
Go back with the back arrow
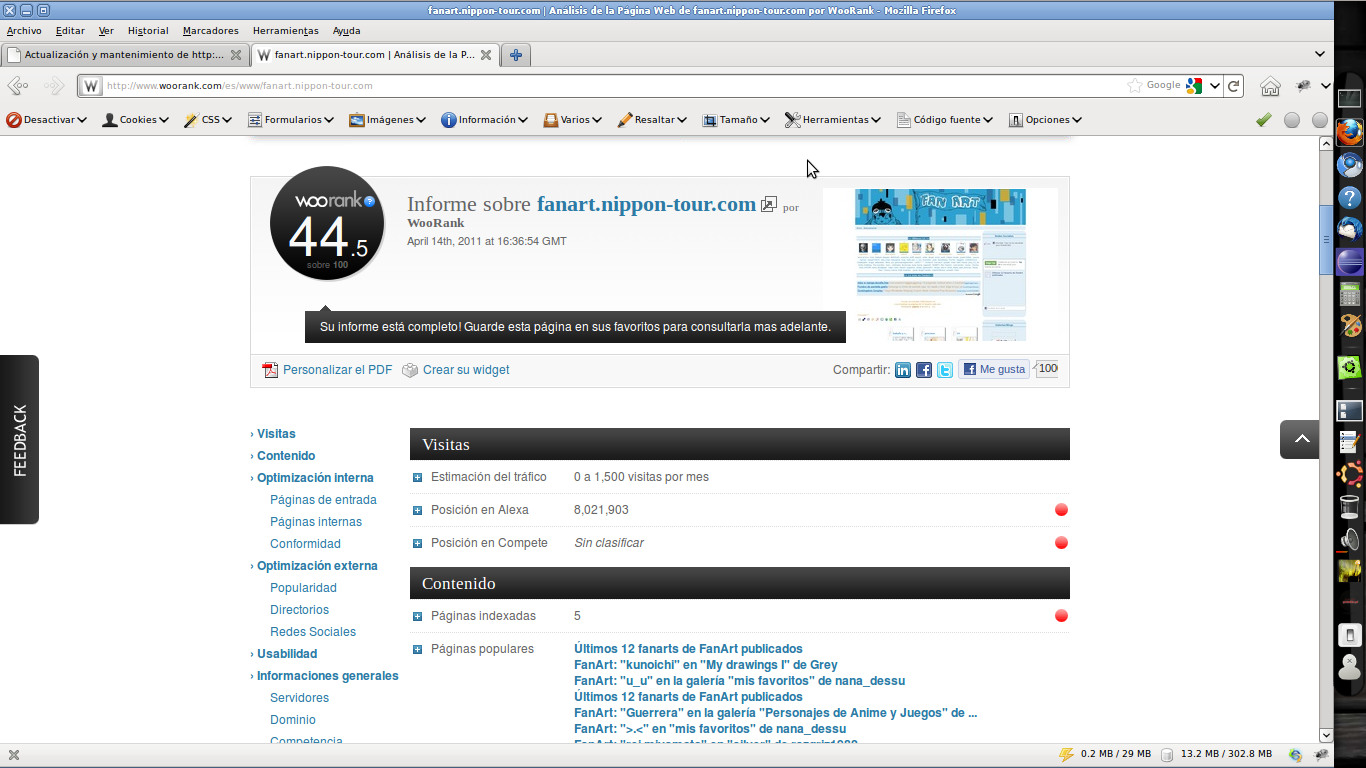(x=18, y=86)
